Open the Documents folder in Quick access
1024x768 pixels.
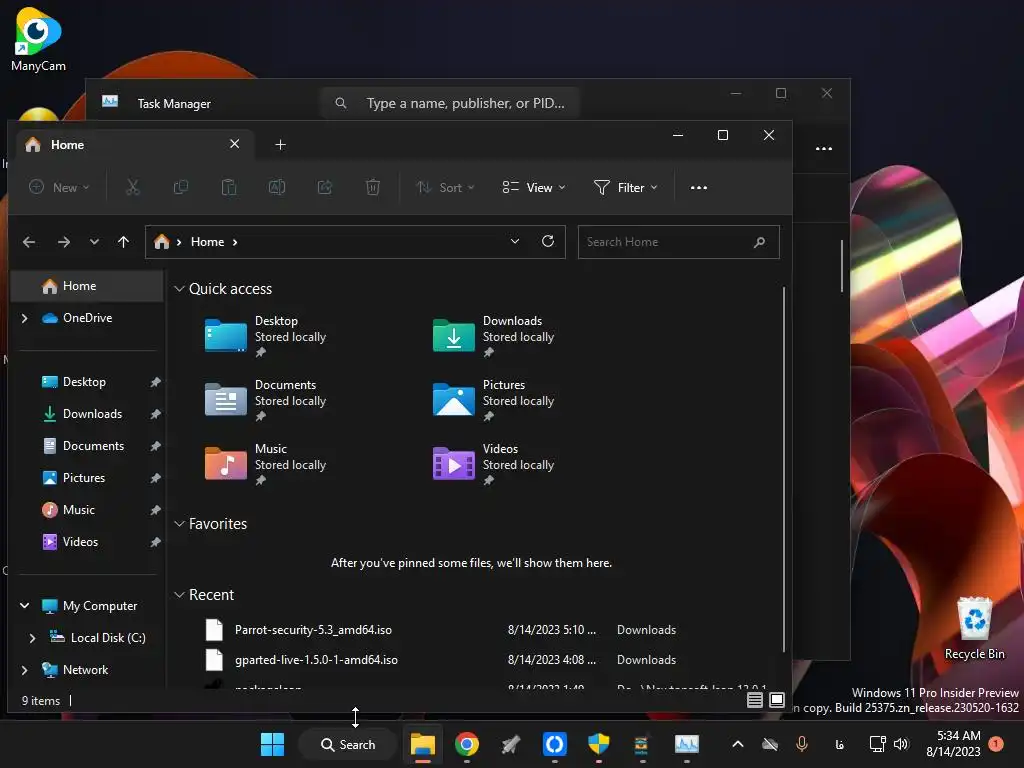coord(266,400)
